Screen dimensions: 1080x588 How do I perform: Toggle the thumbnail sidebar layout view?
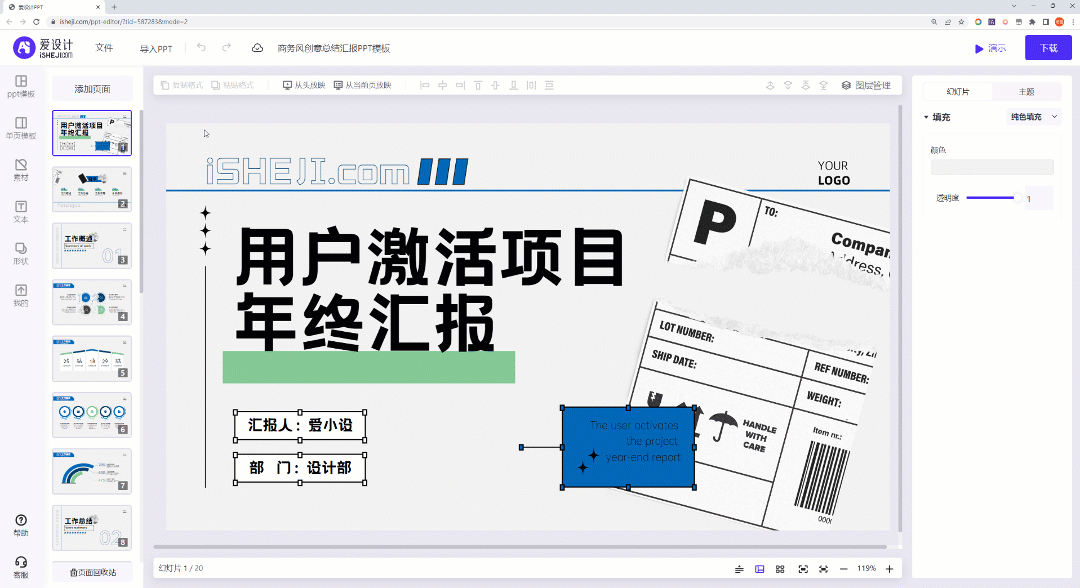[760, 569]
